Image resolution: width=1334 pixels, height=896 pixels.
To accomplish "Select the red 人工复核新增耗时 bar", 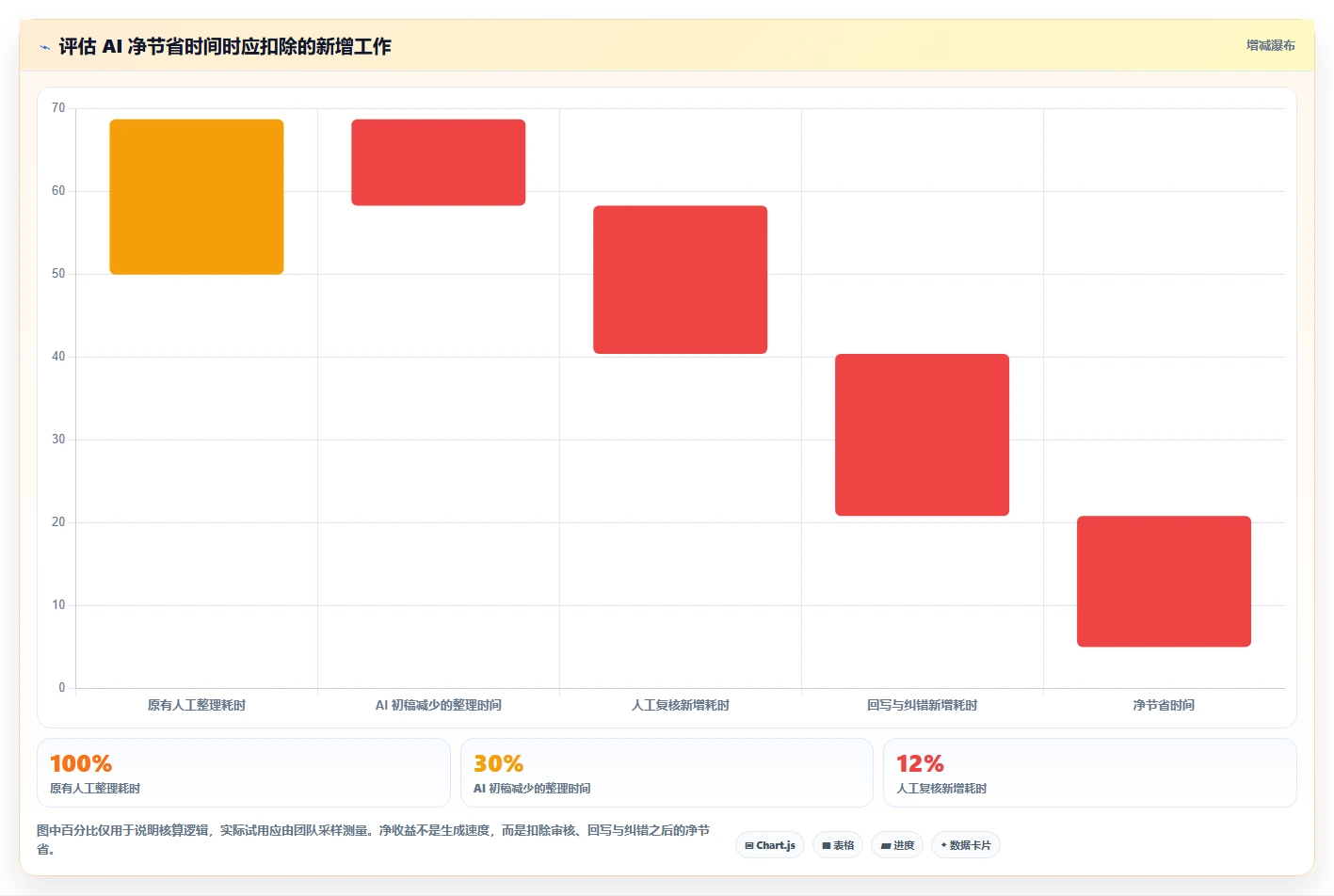I will click(680, 280).
